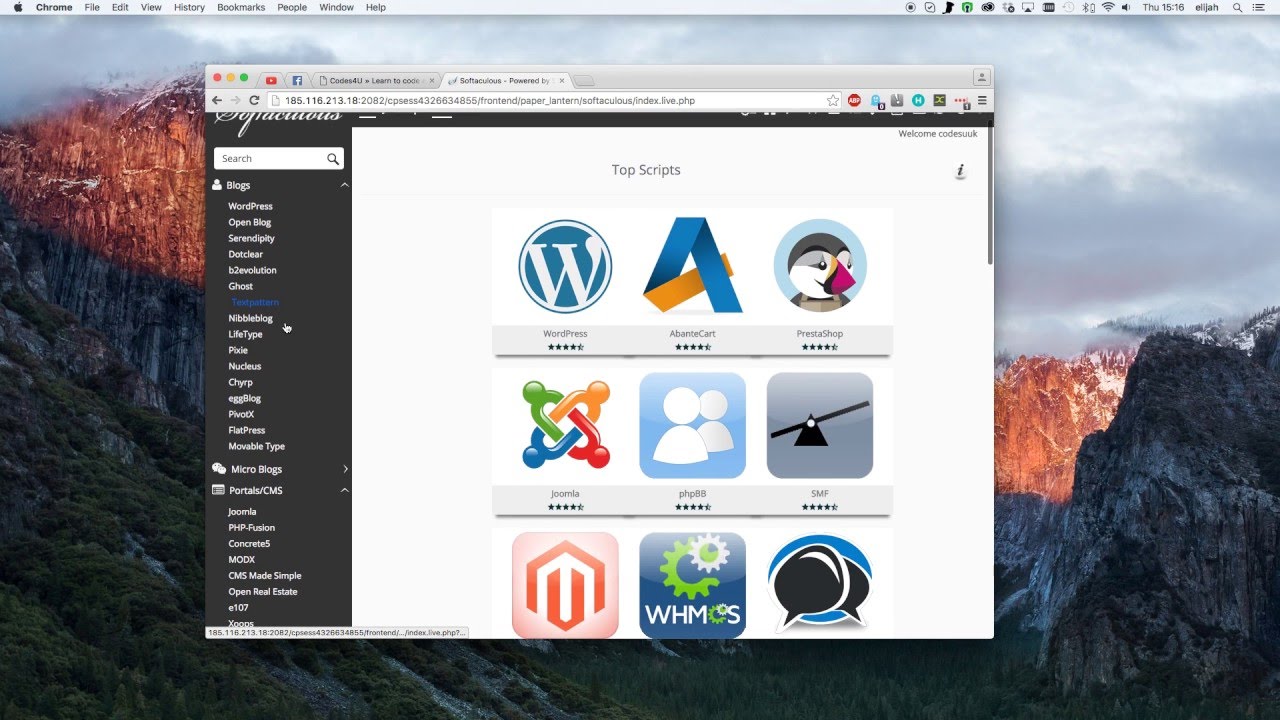Screen dimensions: 1280x720
Task: Open the Notification Center icon
Action: pos(1258,7)
